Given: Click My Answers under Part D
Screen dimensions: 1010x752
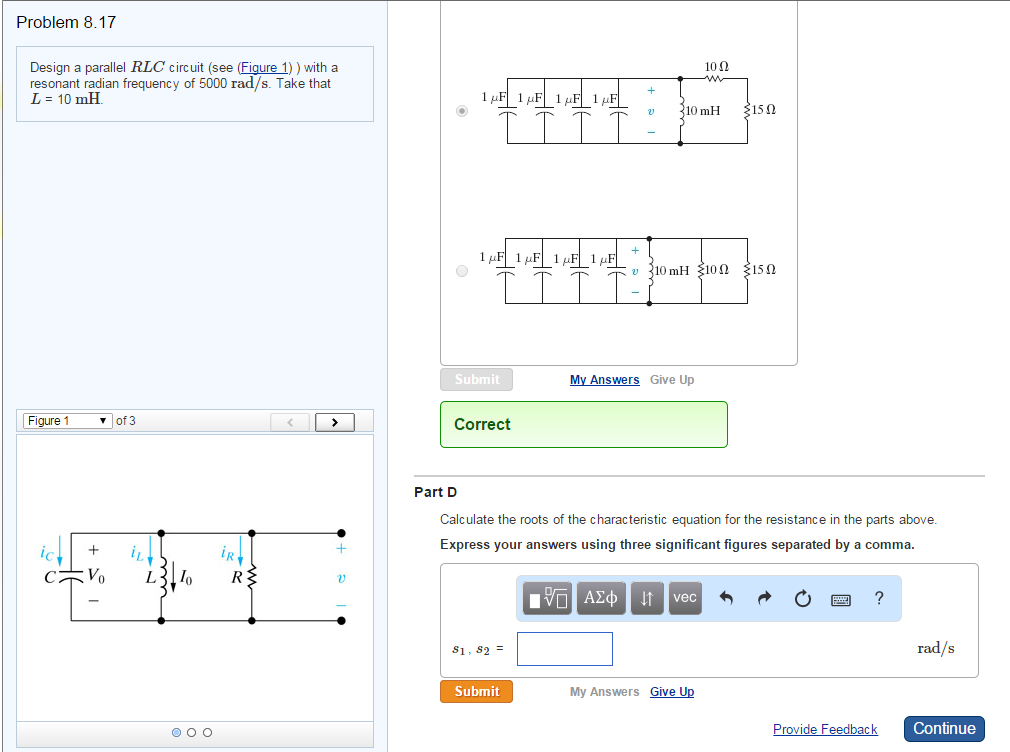Looking at the screenshot, I should 605,691.
